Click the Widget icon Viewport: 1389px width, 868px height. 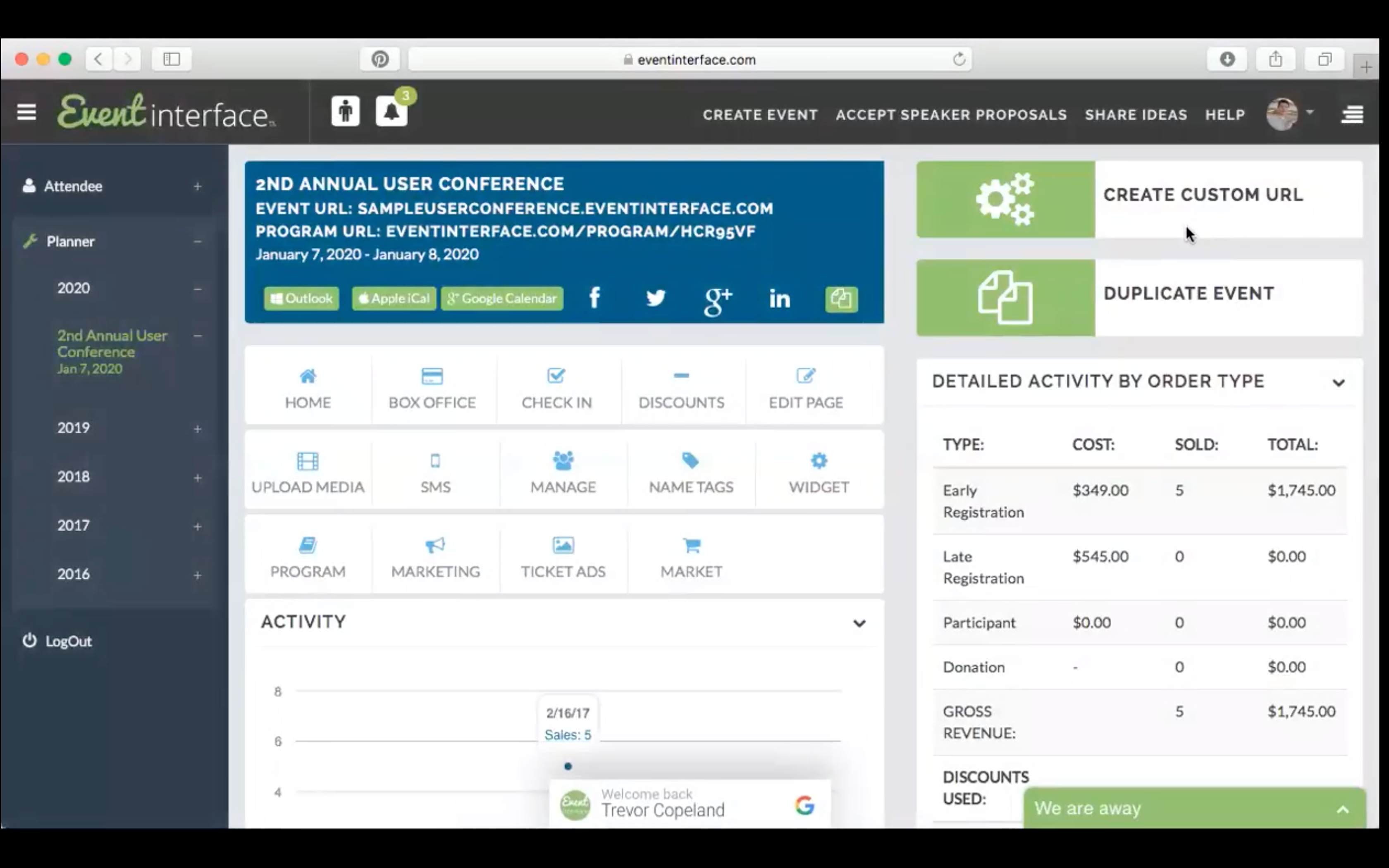coord(819,472)
